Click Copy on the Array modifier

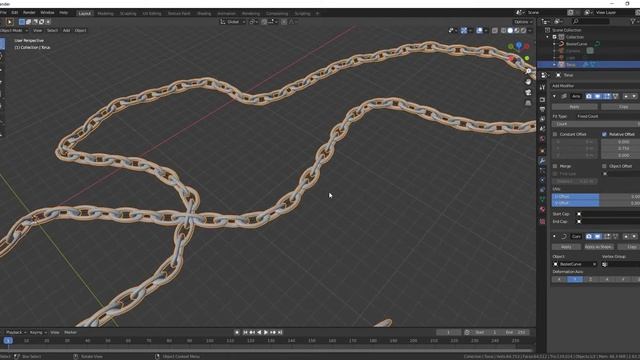[x=621, y=107]
